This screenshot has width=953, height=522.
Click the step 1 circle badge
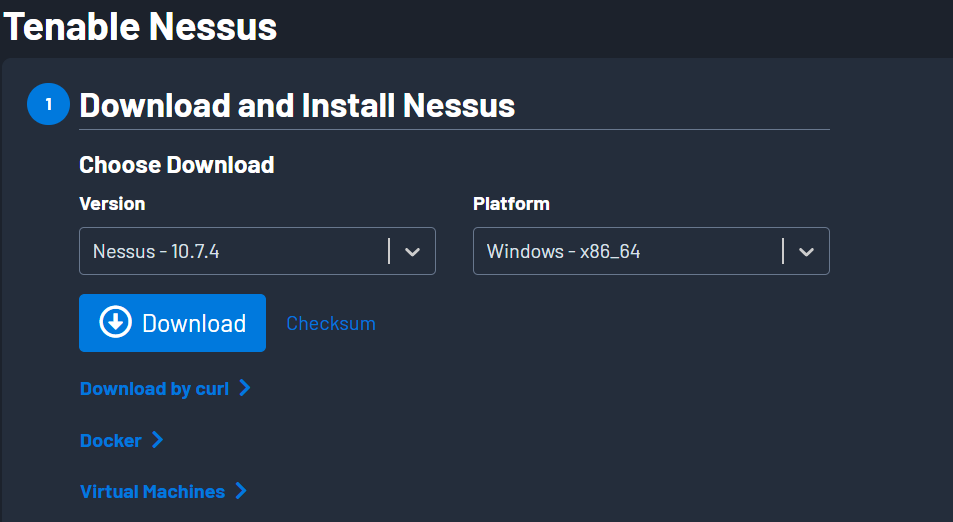point(47,105)
